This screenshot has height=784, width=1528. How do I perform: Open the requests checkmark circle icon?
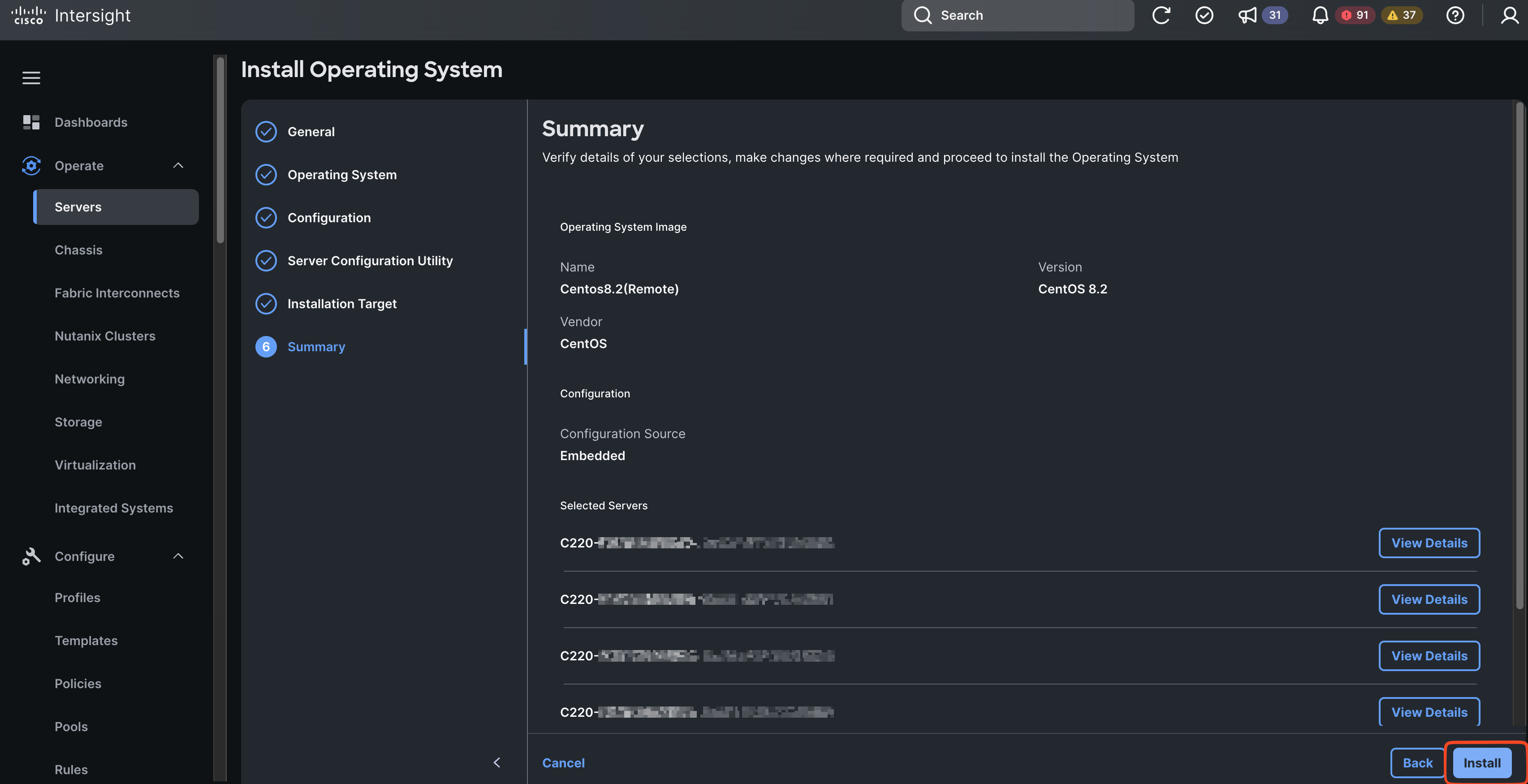1204,15
